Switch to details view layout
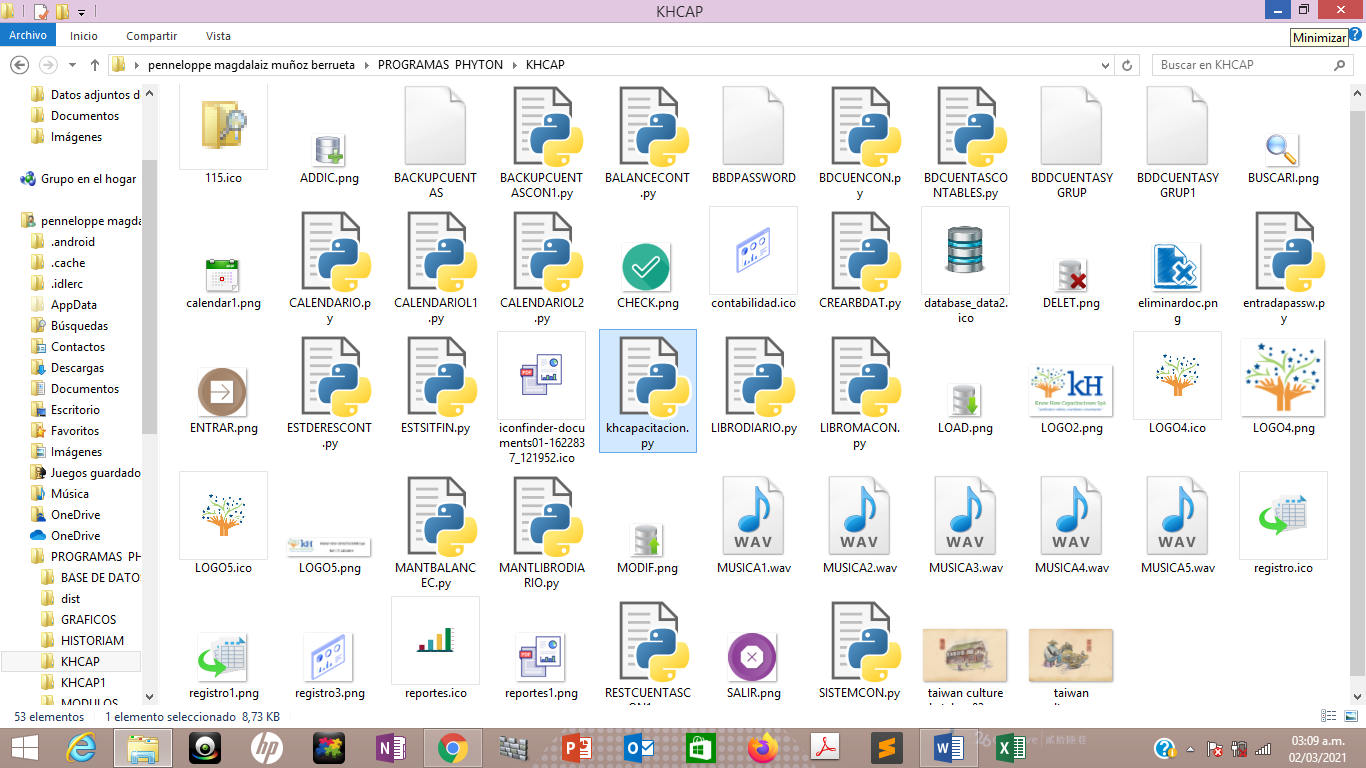This screenshot has height=768, width=1366. click(x=1329, y=716)
